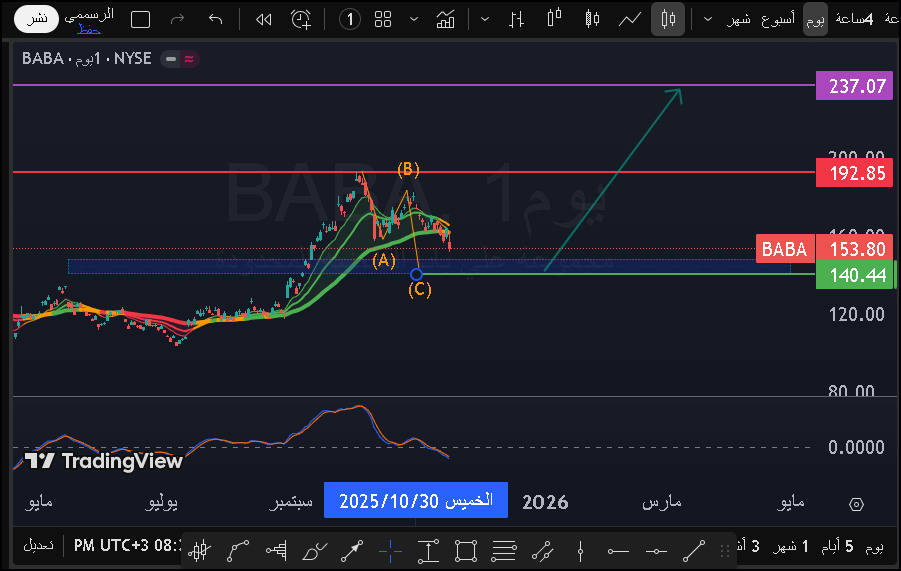901x571 pixels.
Task: Select the bars chart type icon
Action: [x=517, y=20]
